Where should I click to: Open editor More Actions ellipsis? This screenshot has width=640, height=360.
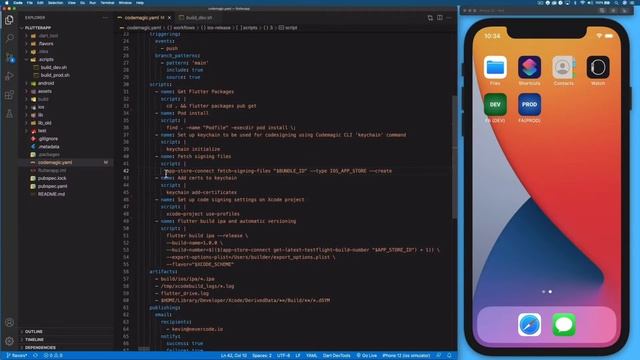click(449, 18)
